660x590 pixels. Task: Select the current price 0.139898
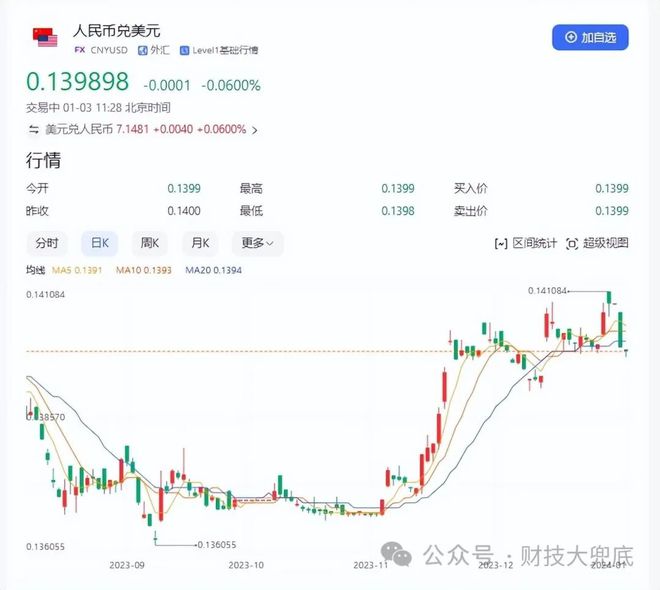(x=77, y=82)
